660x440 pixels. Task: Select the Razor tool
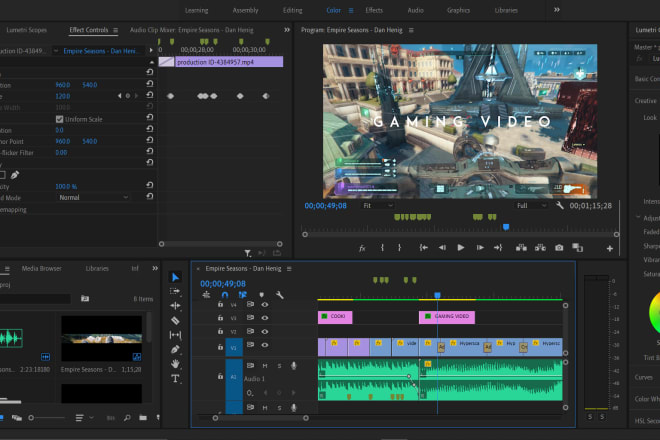175,320
